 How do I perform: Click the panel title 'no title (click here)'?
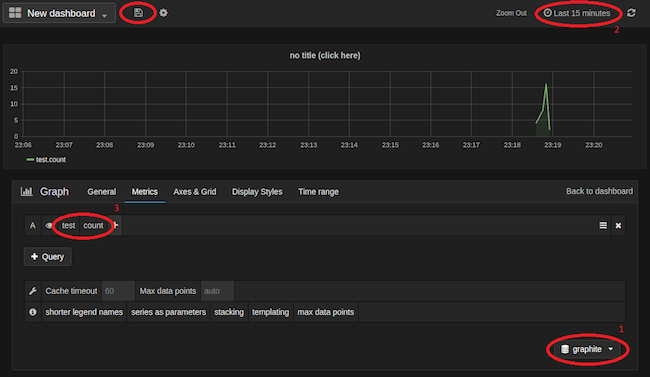pyautogui.click(x=325, y=55)
